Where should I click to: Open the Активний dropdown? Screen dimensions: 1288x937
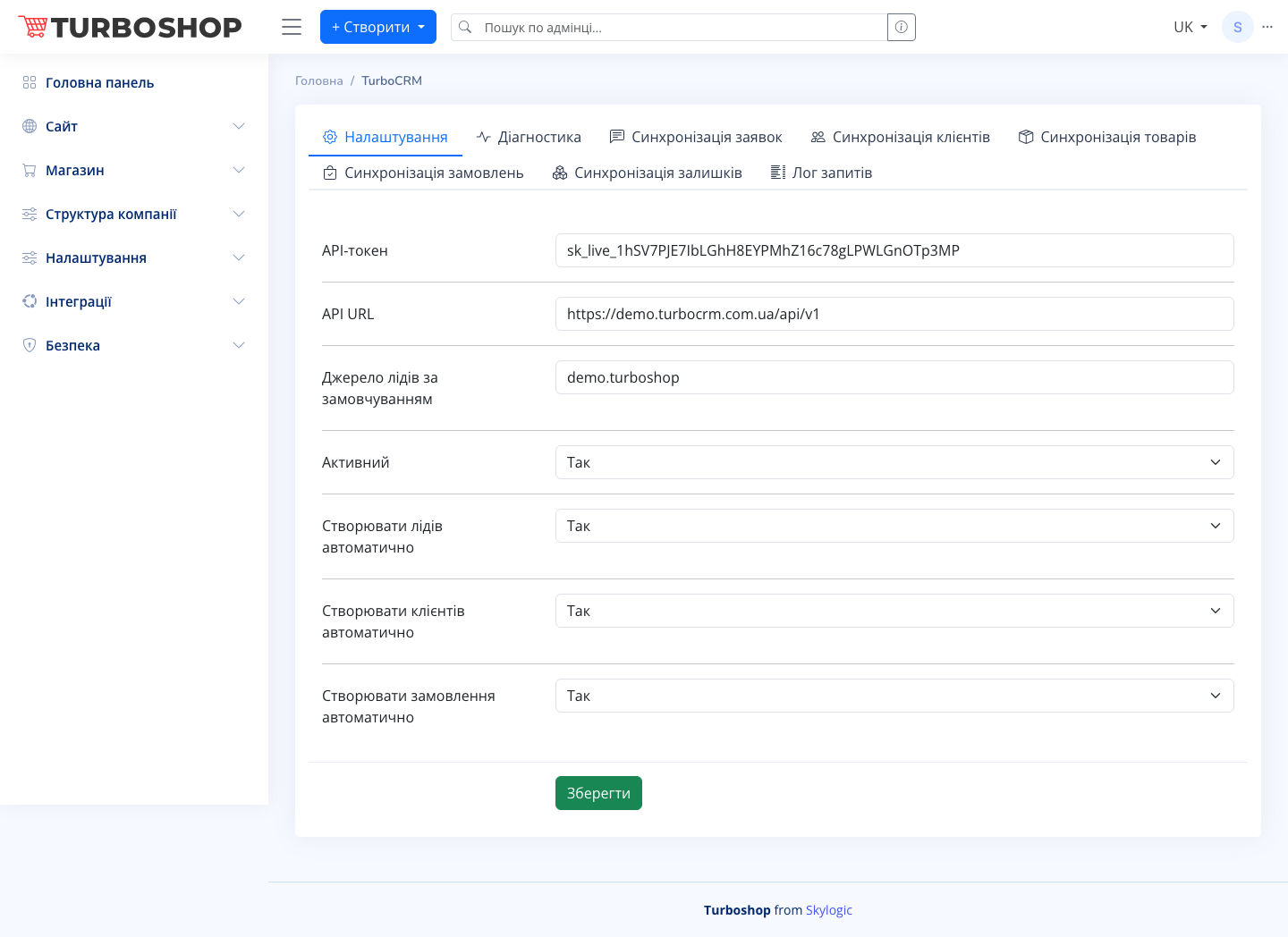894,462
